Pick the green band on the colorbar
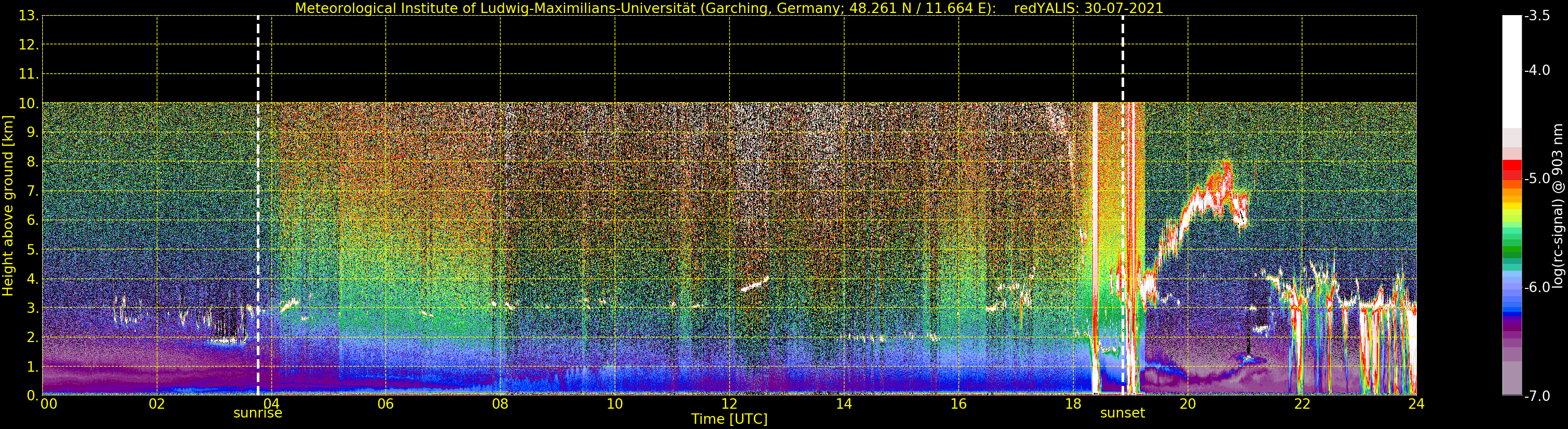Image resolution: width=1568 pixels, height=429 pixels. point(1512,249)
